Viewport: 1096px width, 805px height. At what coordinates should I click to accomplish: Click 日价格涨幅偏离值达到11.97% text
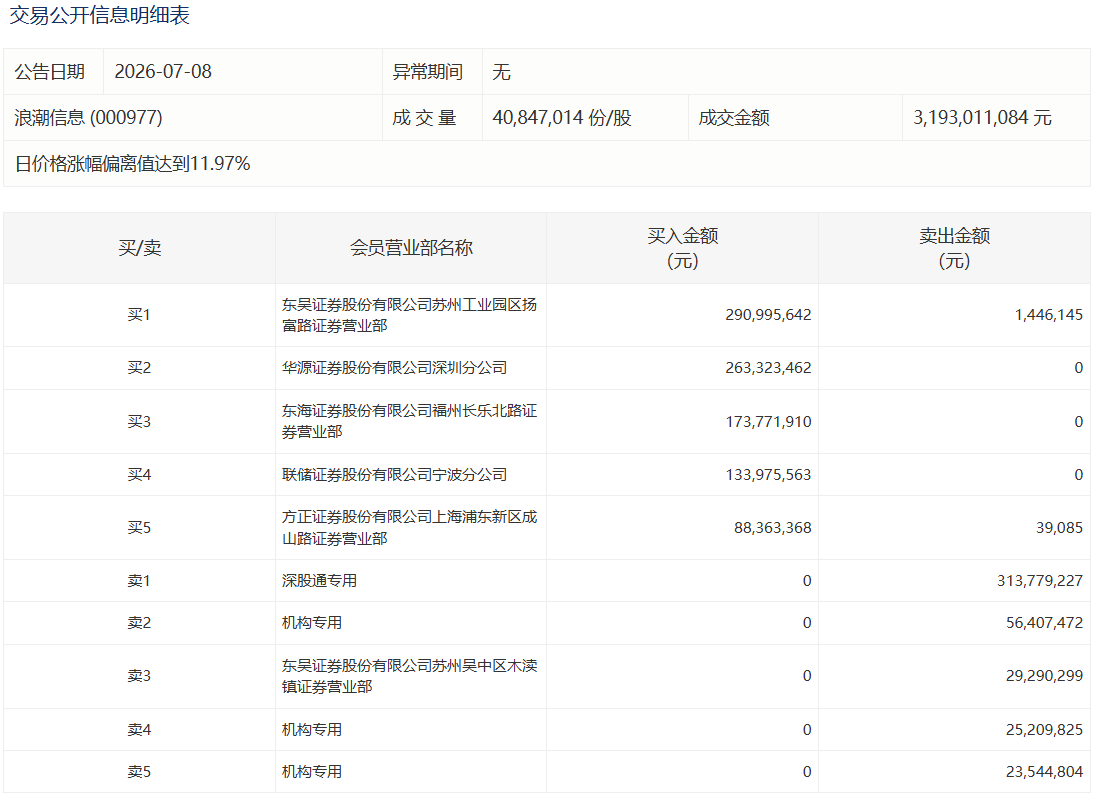(x=133, y=164)
